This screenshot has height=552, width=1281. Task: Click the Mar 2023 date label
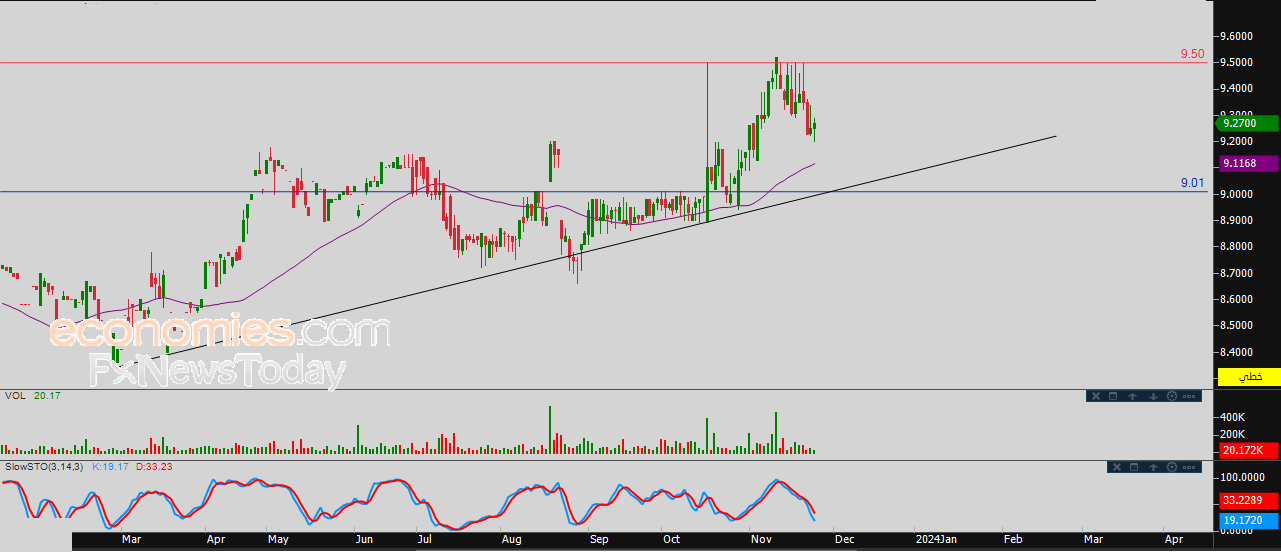[131, 539]
